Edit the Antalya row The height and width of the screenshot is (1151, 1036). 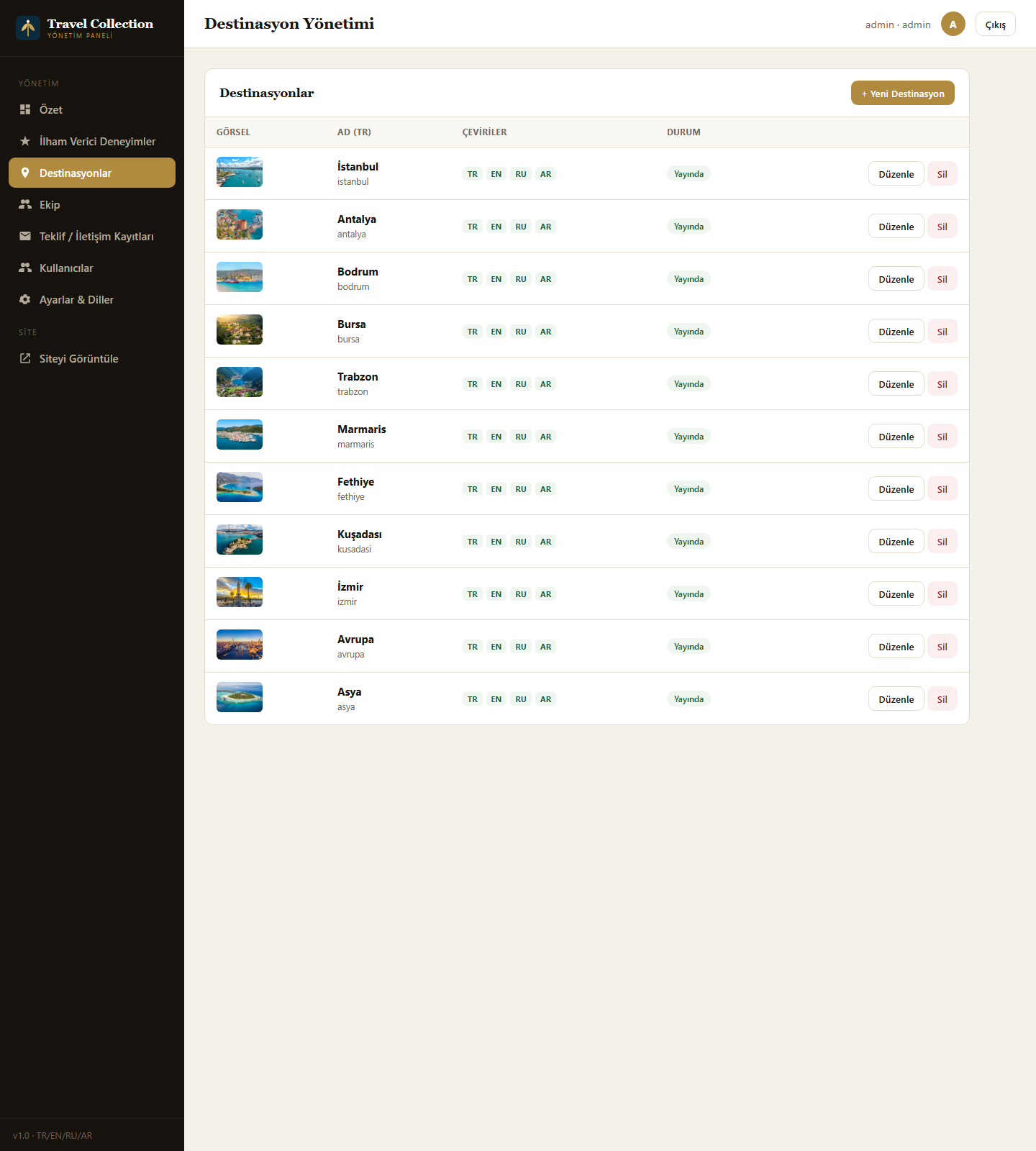point(896,226)
